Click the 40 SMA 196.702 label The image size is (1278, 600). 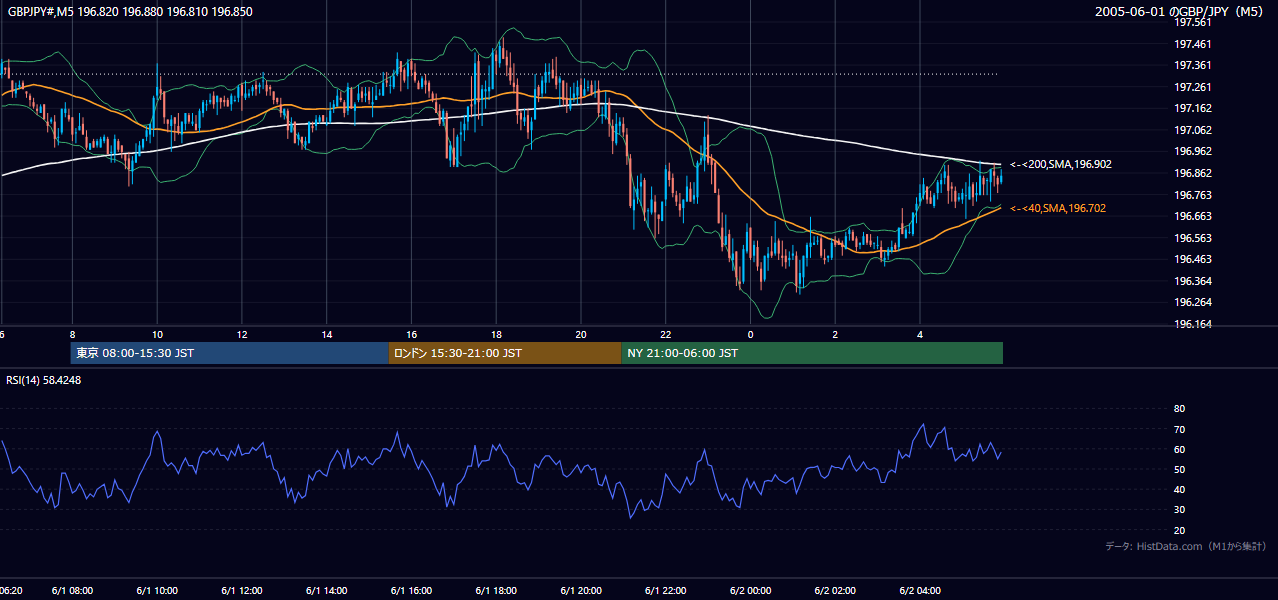point(1058,208)
